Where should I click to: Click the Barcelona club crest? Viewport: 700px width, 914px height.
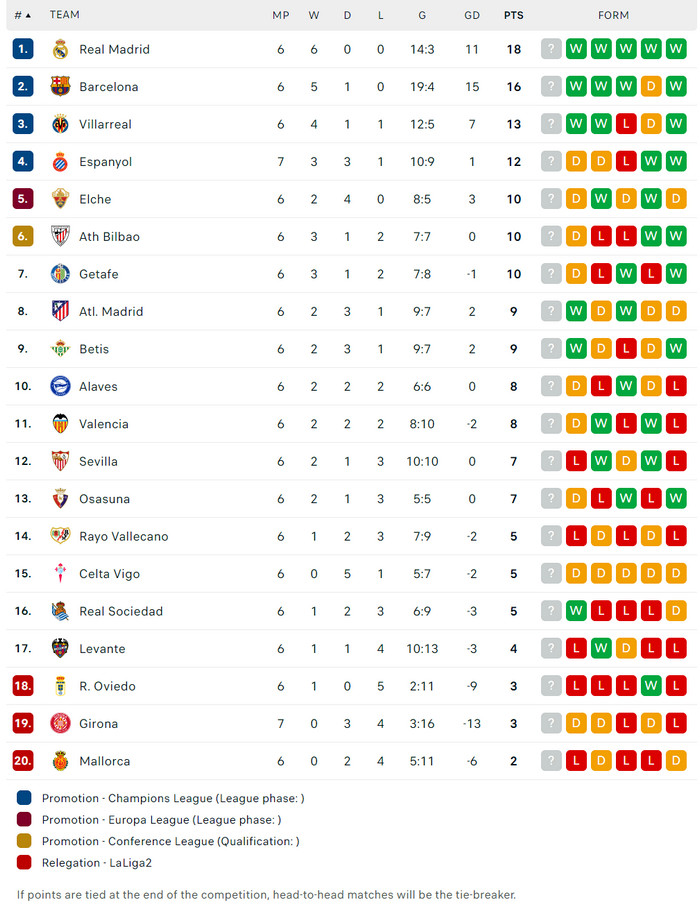pyautogui.click(x=60, y=87)
